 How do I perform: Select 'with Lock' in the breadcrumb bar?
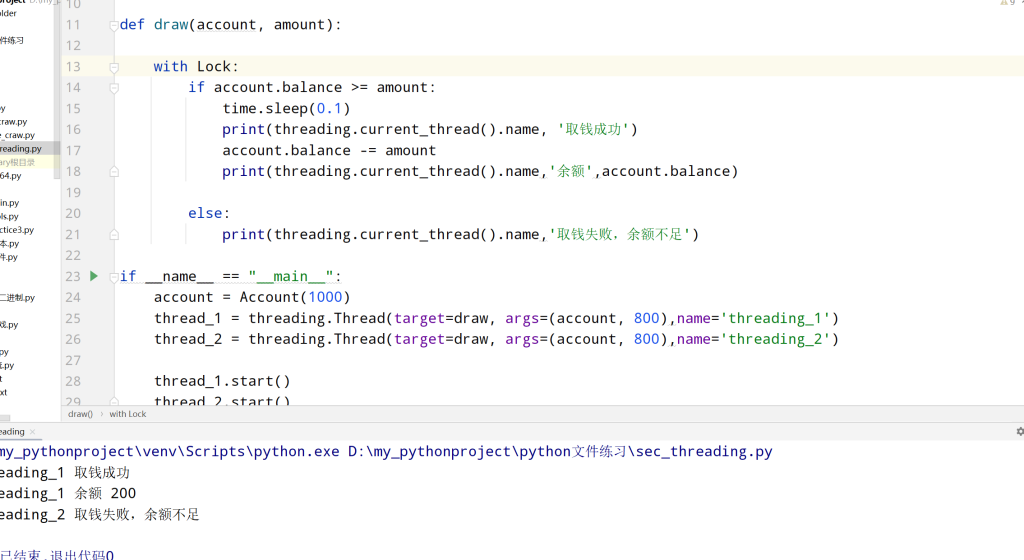(128, 414)
